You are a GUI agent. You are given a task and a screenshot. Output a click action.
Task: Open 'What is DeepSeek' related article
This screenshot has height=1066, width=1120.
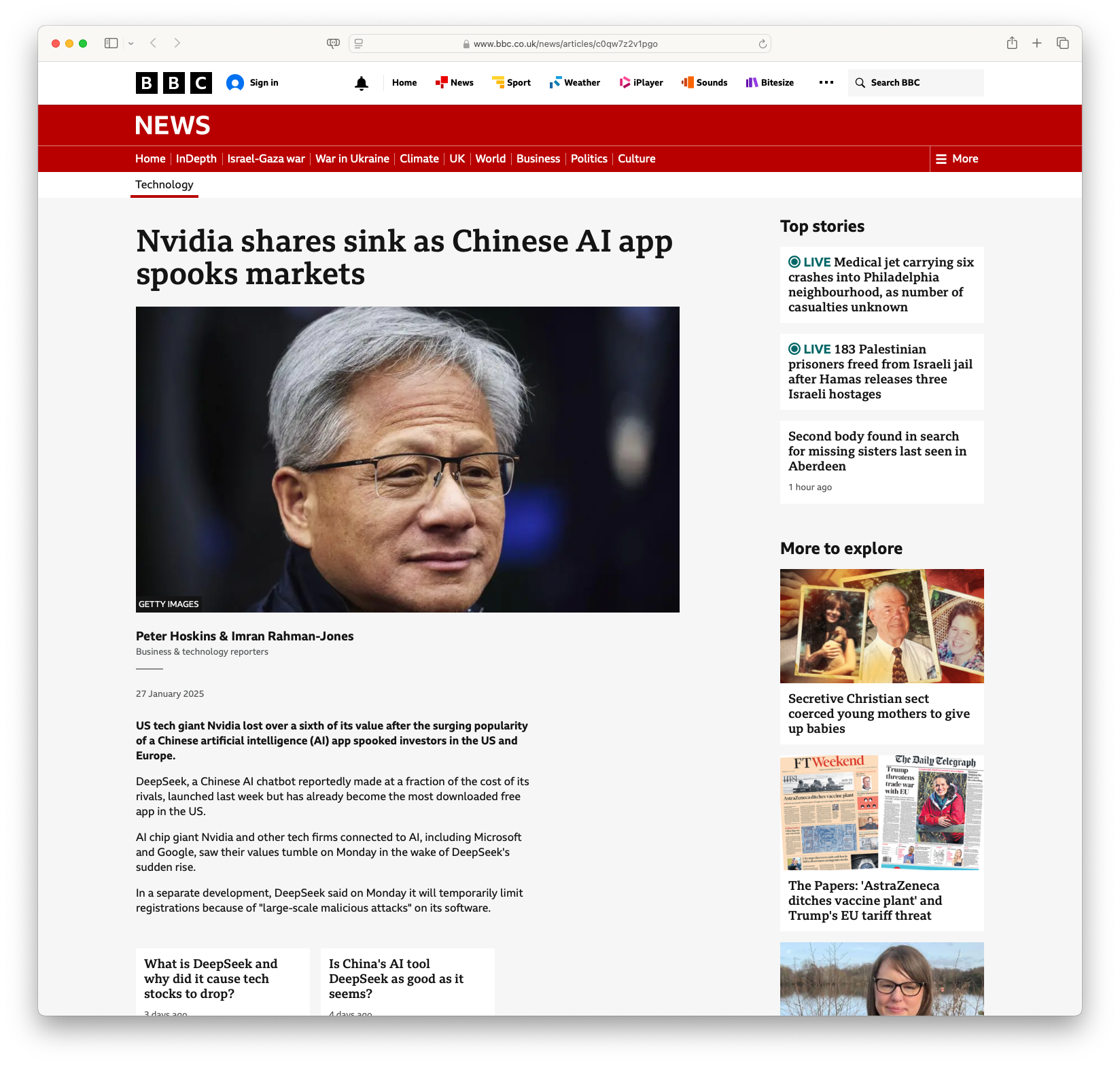coord(211,978)
